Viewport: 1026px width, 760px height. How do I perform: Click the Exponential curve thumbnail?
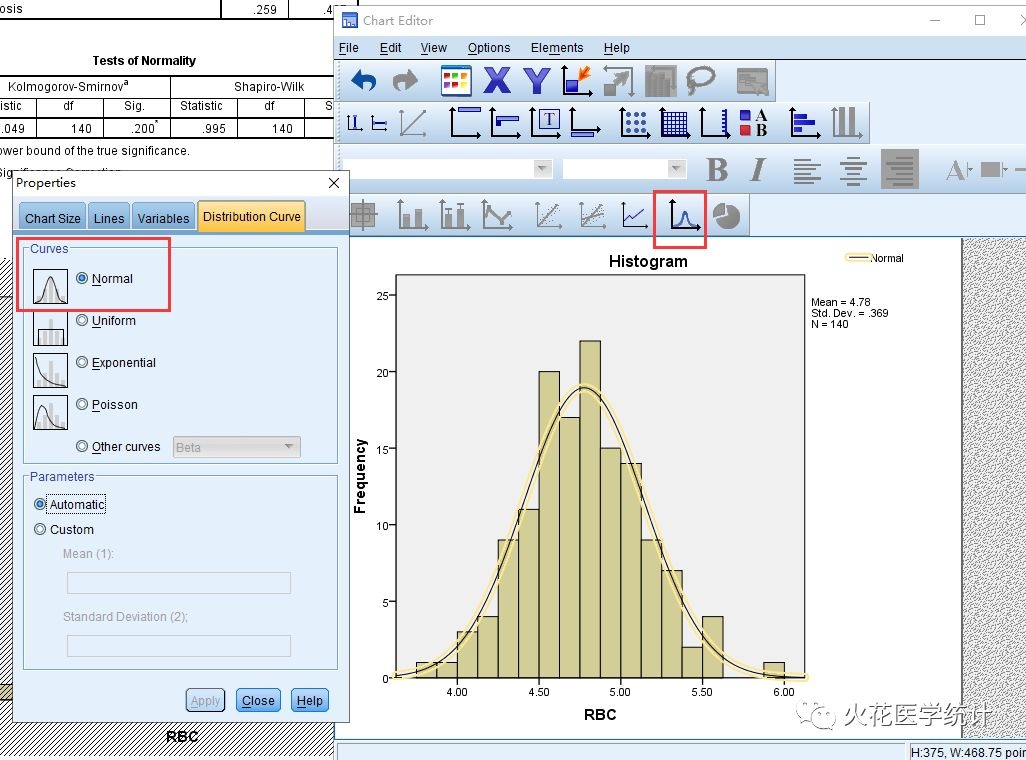tap(50, 370)
